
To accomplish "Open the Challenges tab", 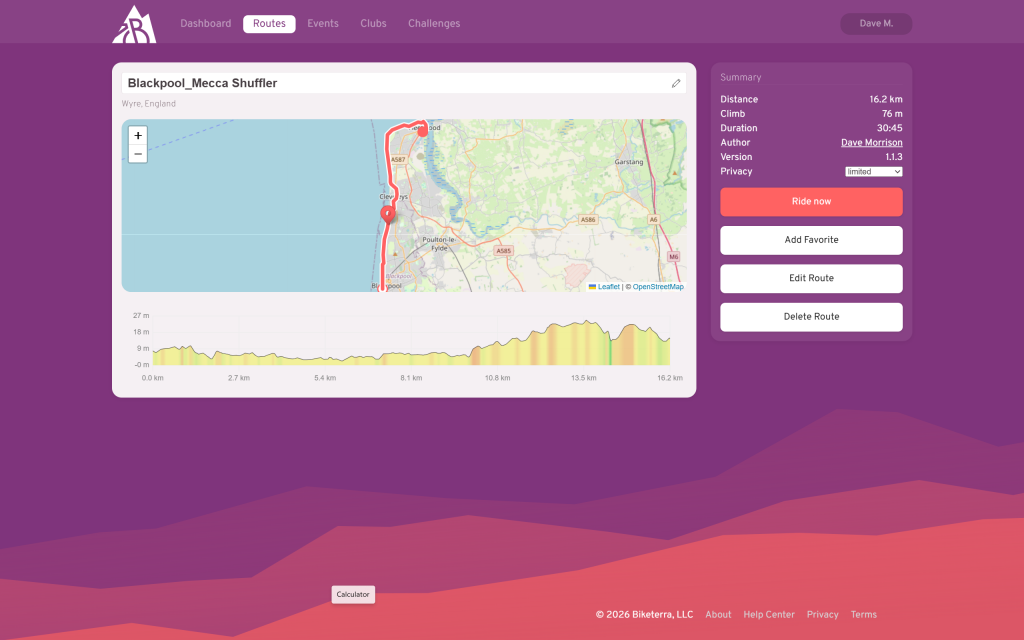I will 434,24.
